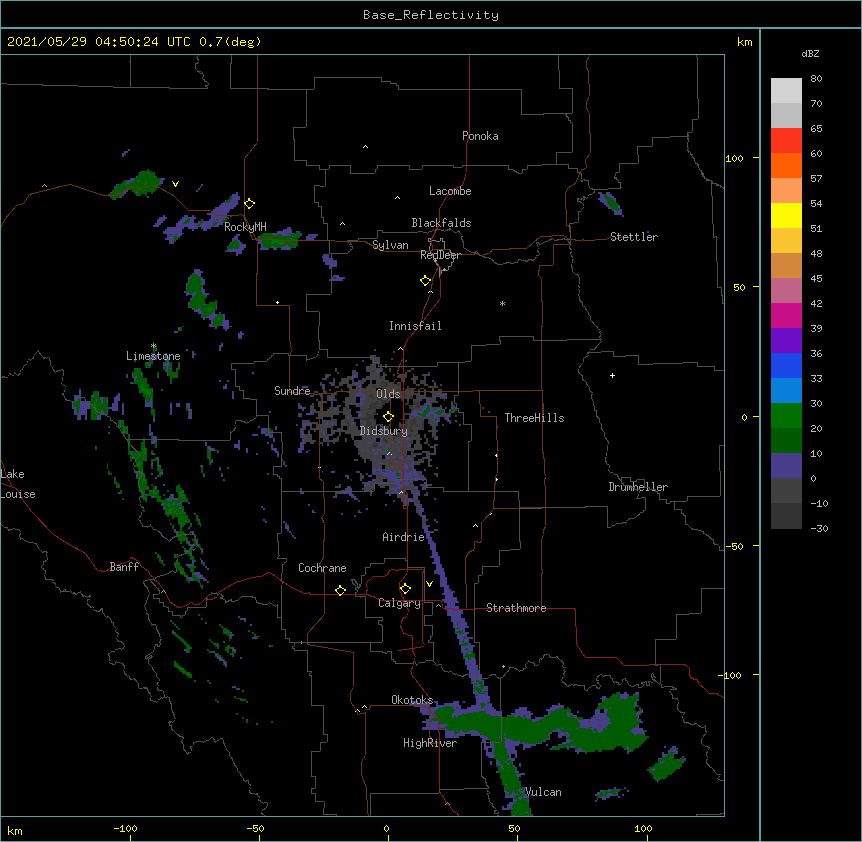
Task: Click the Lacombe city label
Action: pyautogui.click(x=450, y=191)
